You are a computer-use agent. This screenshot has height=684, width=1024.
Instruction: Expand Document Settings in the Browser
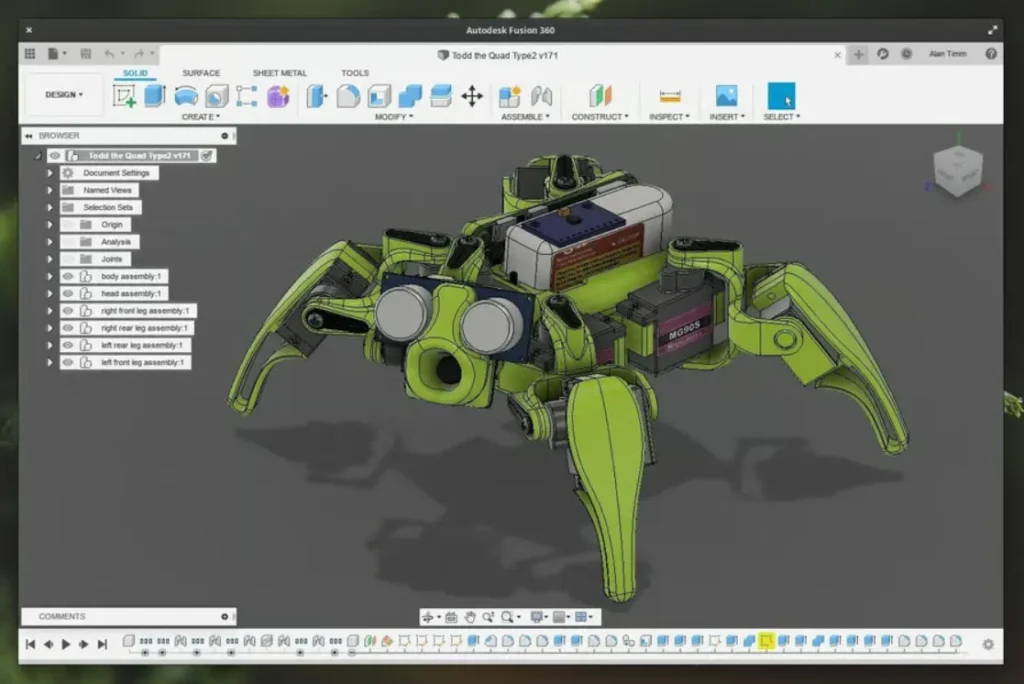coord(48,172)
